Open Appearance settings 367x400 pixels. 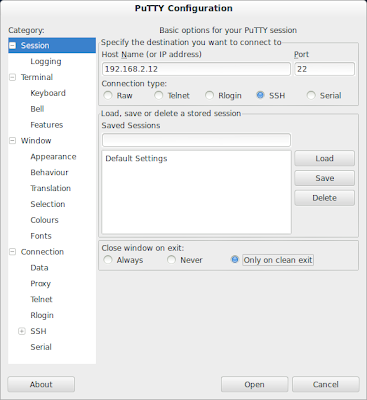click(53, 157)
